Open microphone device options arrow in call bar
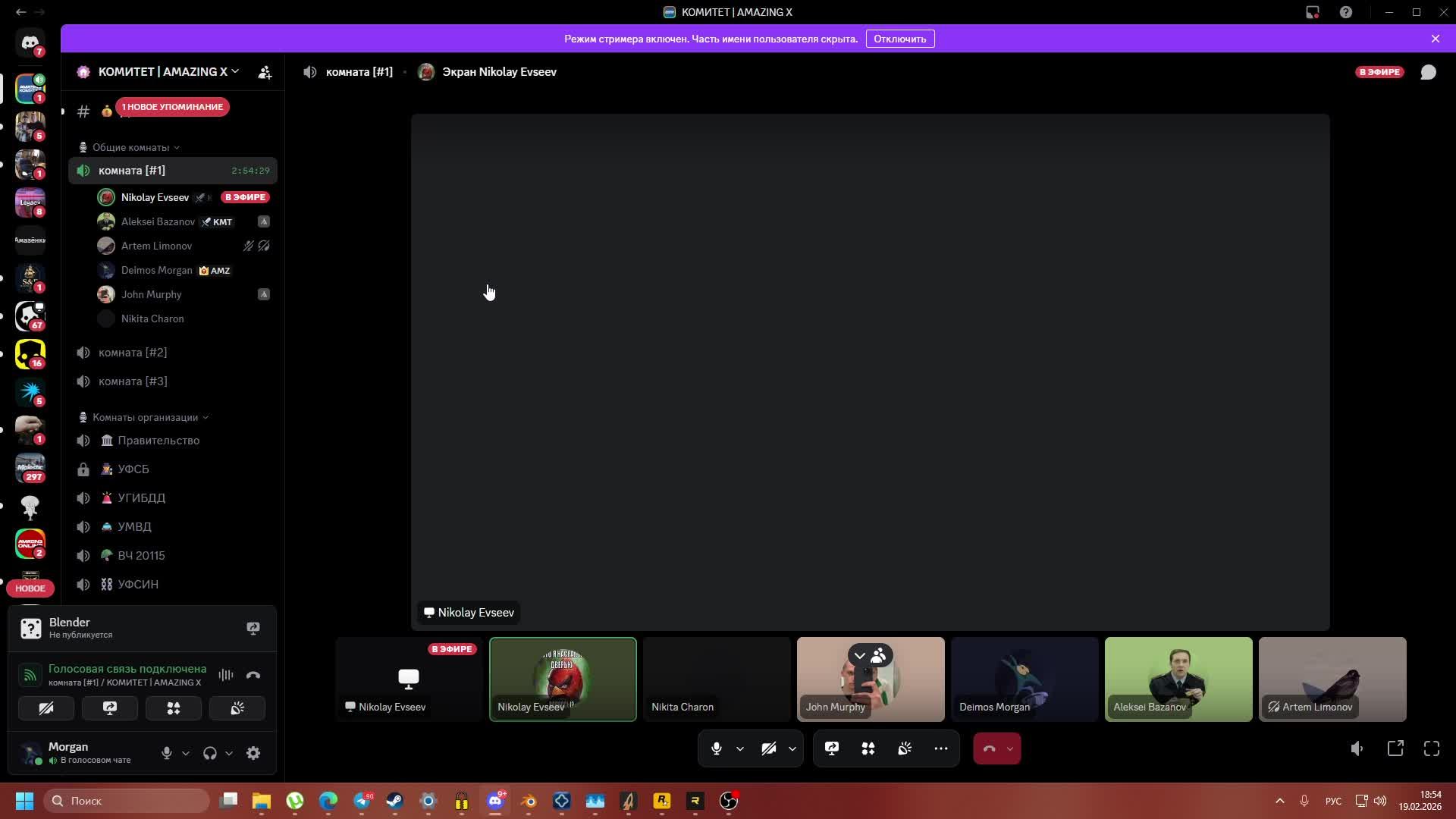The image size is (1456, 819). 740,748
